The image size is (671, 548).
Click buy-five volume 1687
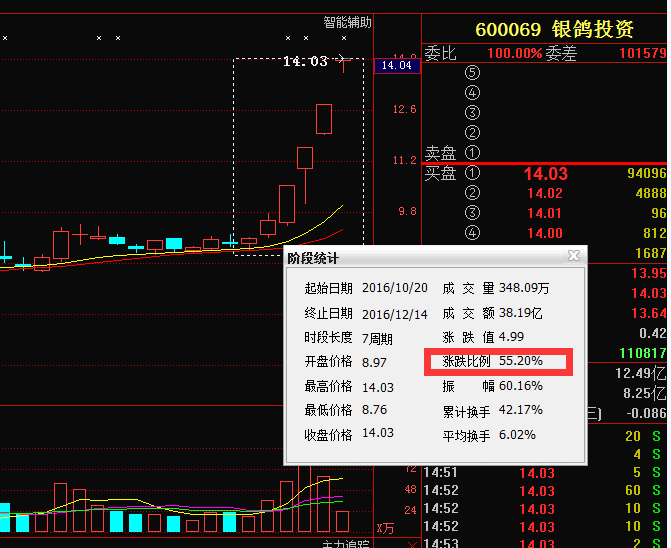pos(651,253)
